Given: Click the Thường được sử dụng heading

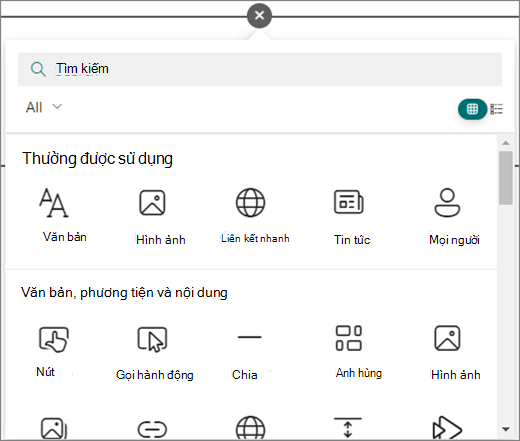Looking at the screenshot, I should click(x=97, y=159).
